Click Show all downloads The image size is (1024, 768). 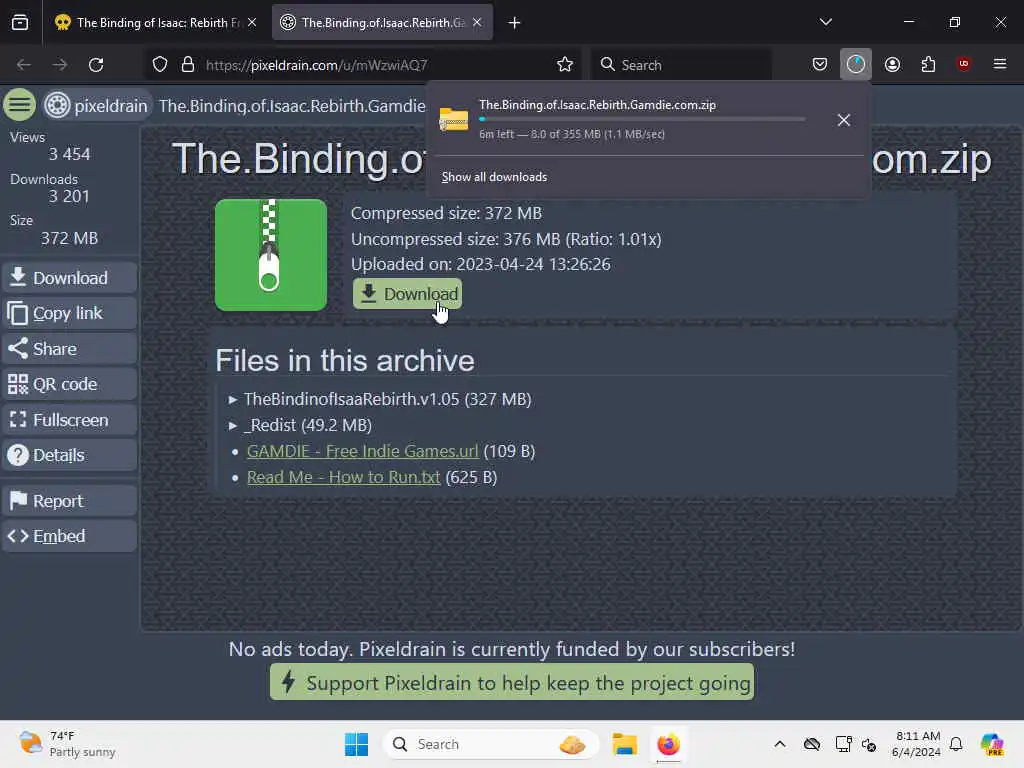click(x=494, y=177)
